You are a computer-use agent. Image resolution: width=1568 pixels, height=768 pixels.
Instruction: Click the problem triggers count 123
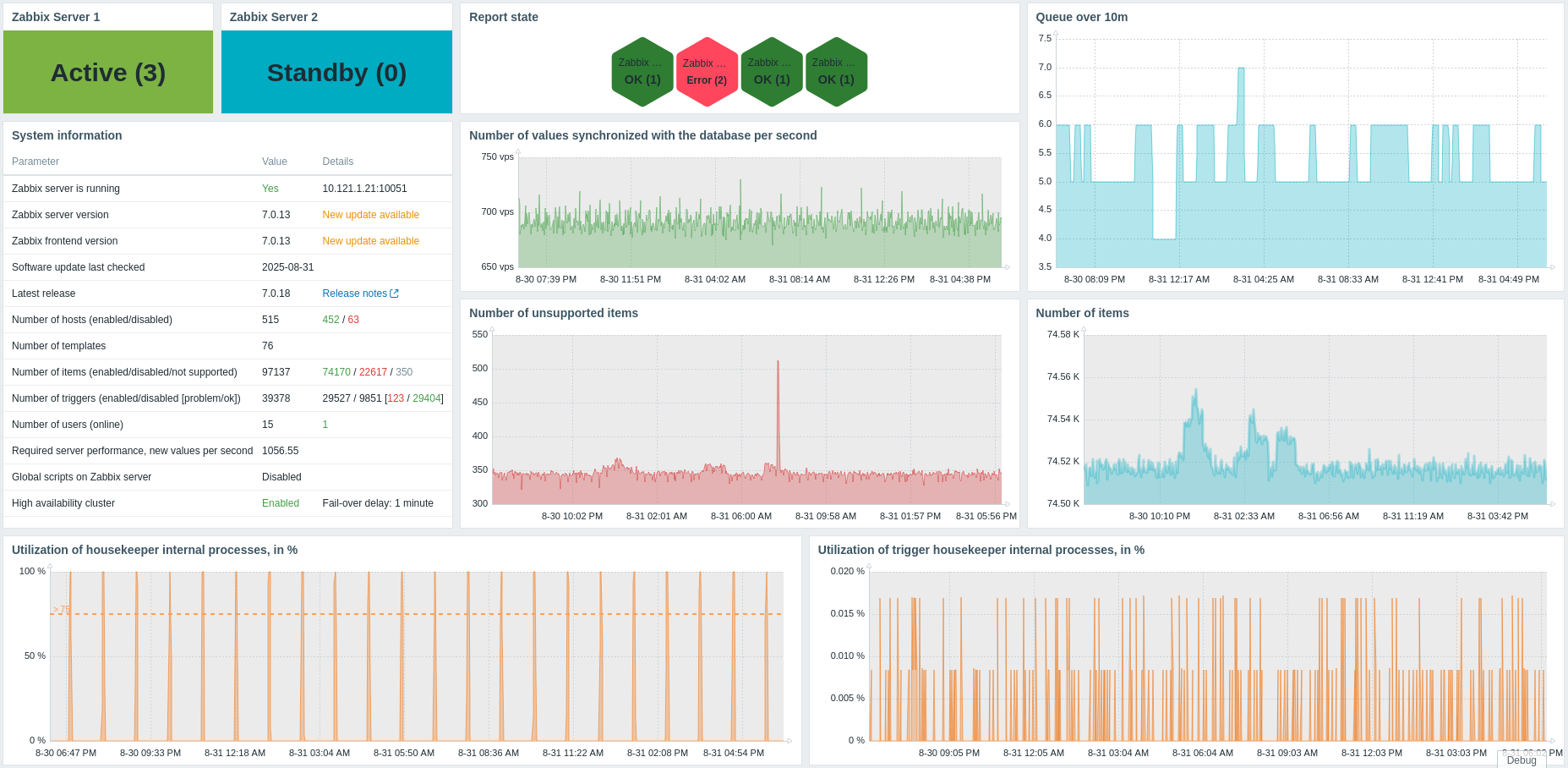[x=396, y=398]
